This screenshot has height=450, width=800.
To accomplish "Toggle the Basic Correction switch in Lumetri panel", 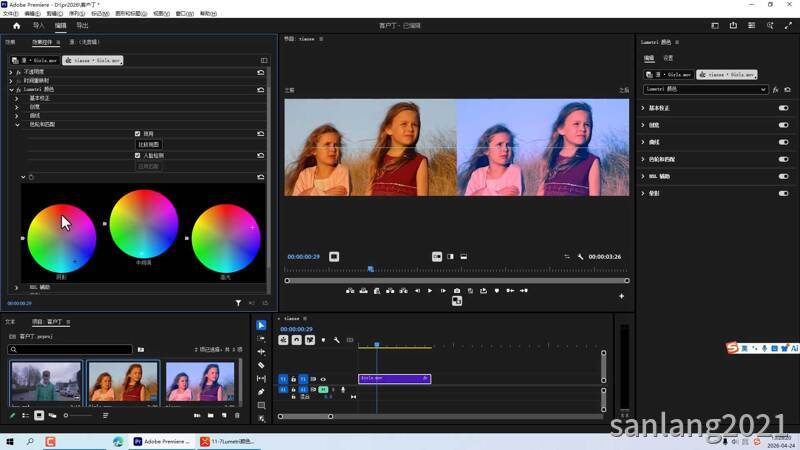I will [783, 108].
